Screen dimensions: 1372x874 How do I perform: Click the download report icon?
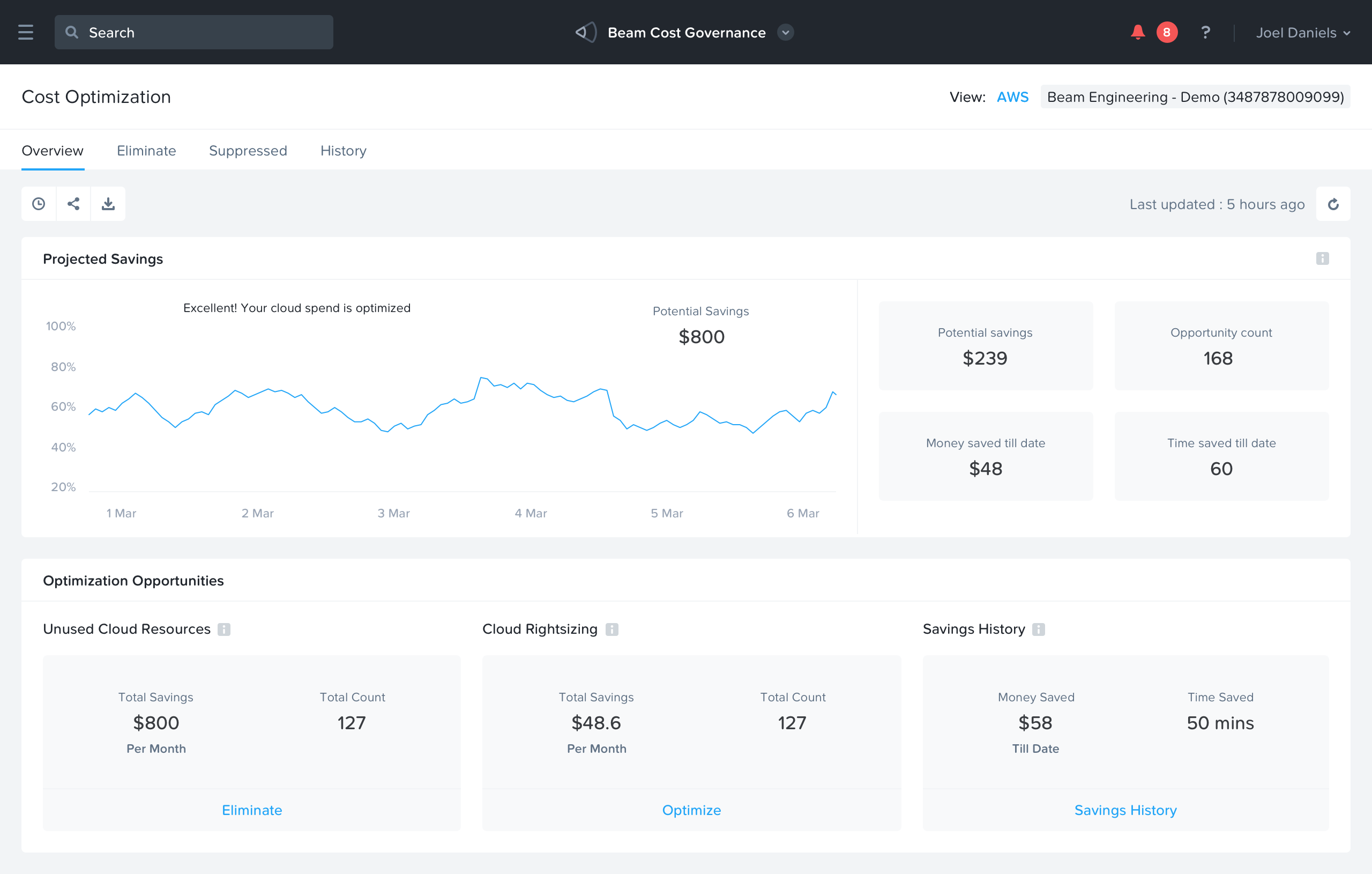[x=108, y=204]
